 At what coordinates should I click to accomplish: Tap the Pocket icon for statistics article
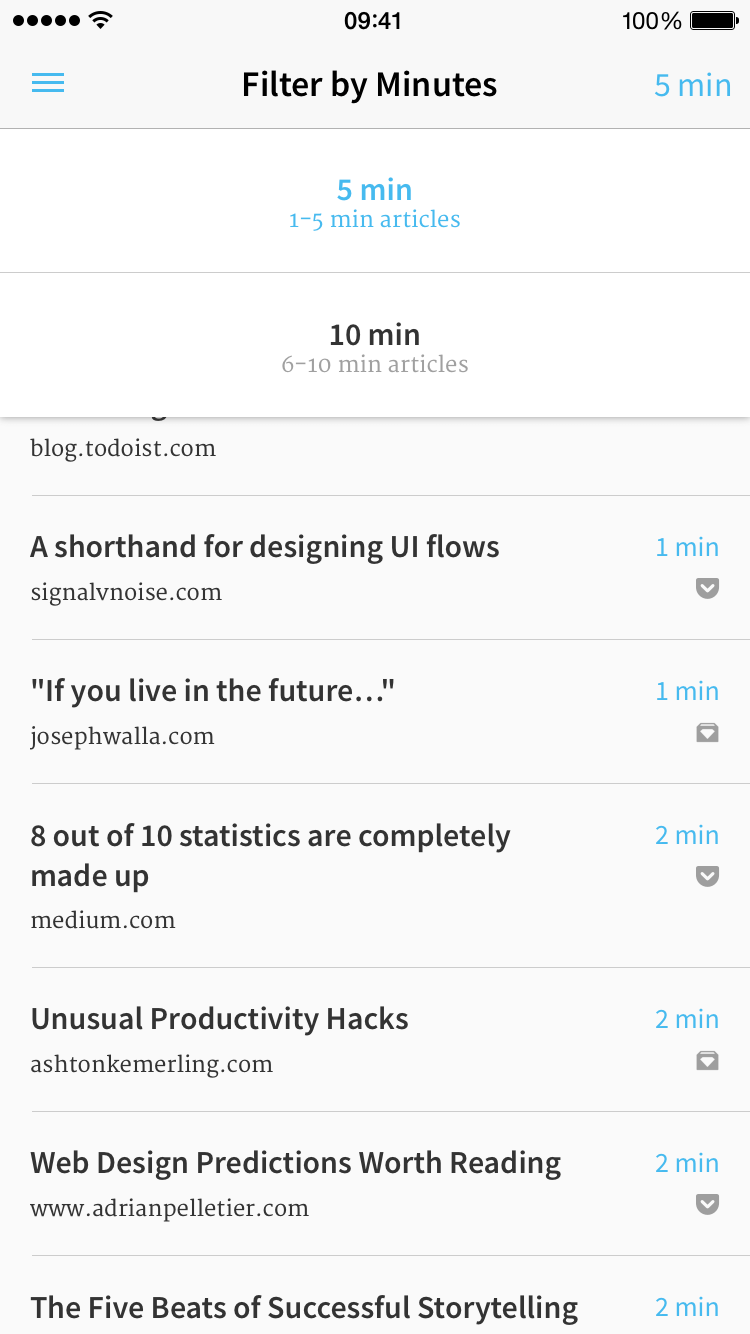click(x=708, y=876)
